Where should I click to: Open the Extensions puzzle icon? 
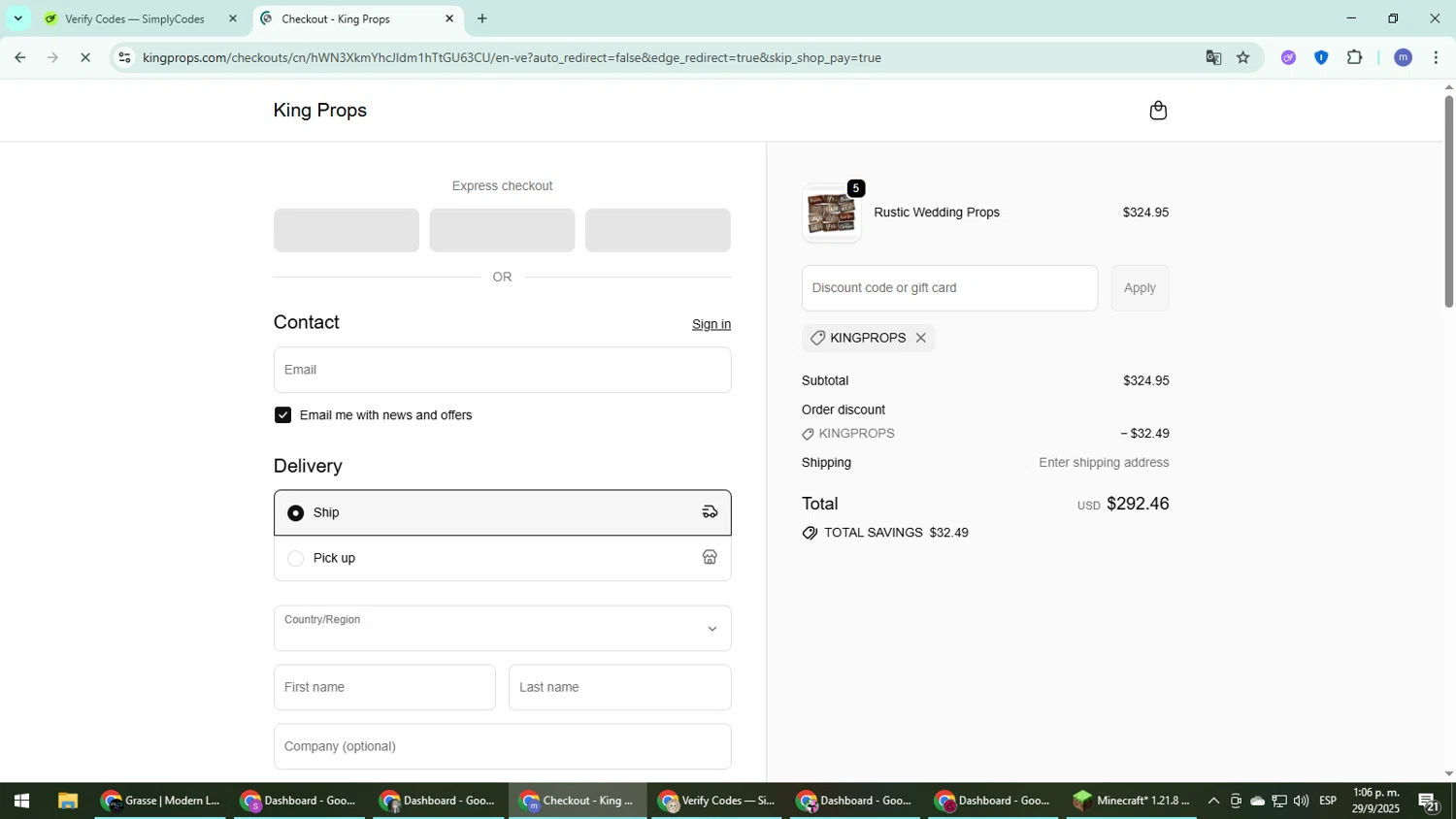coord(1355,58)
